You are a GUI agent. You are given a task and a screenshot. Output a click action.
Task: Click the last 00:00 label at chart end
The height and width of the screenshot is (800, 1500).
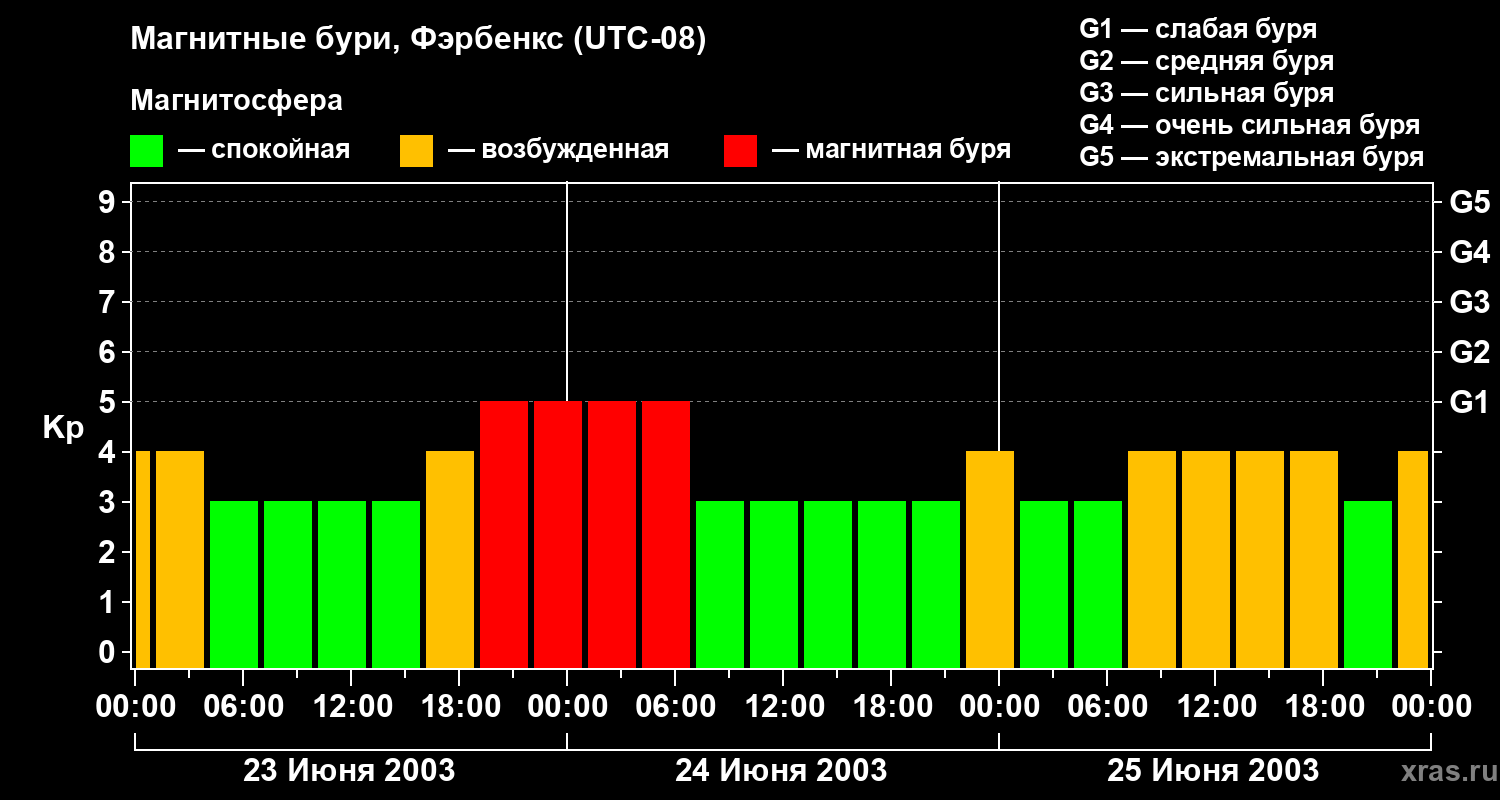(1431, 707)
